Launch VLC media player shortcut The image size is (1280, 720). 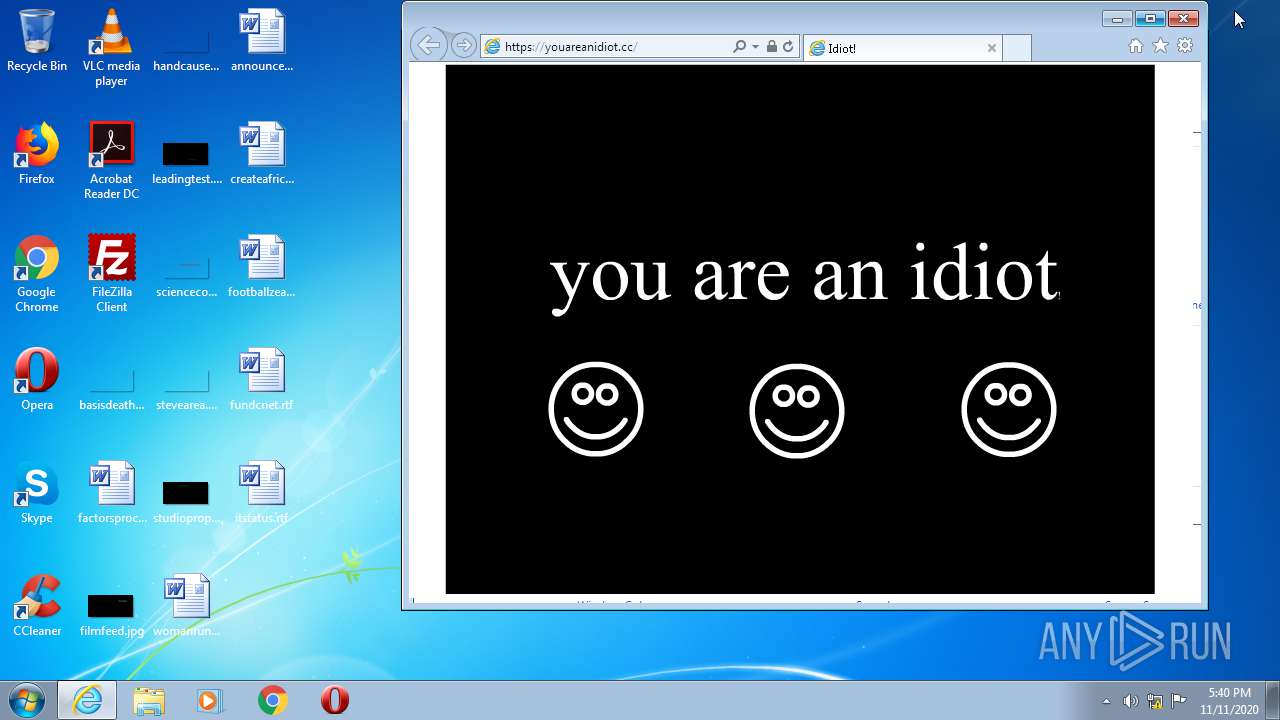click(111, 48)
